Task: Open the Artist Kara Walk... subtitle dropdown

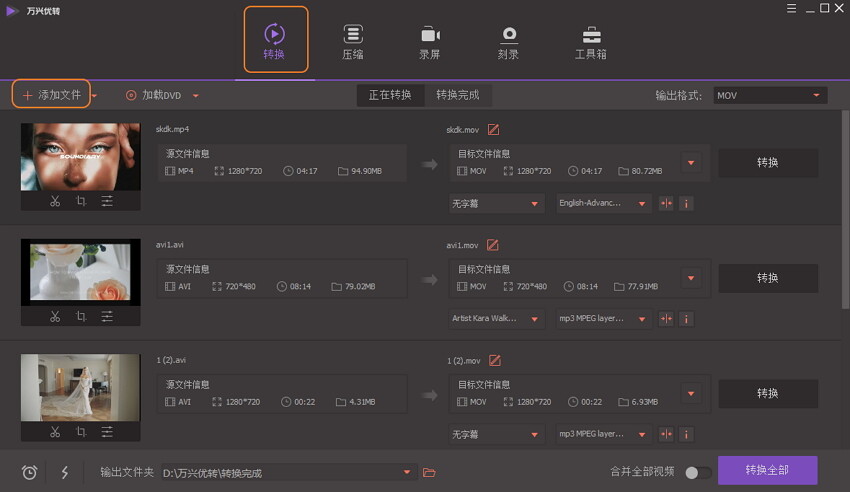Action: (496, 319)
